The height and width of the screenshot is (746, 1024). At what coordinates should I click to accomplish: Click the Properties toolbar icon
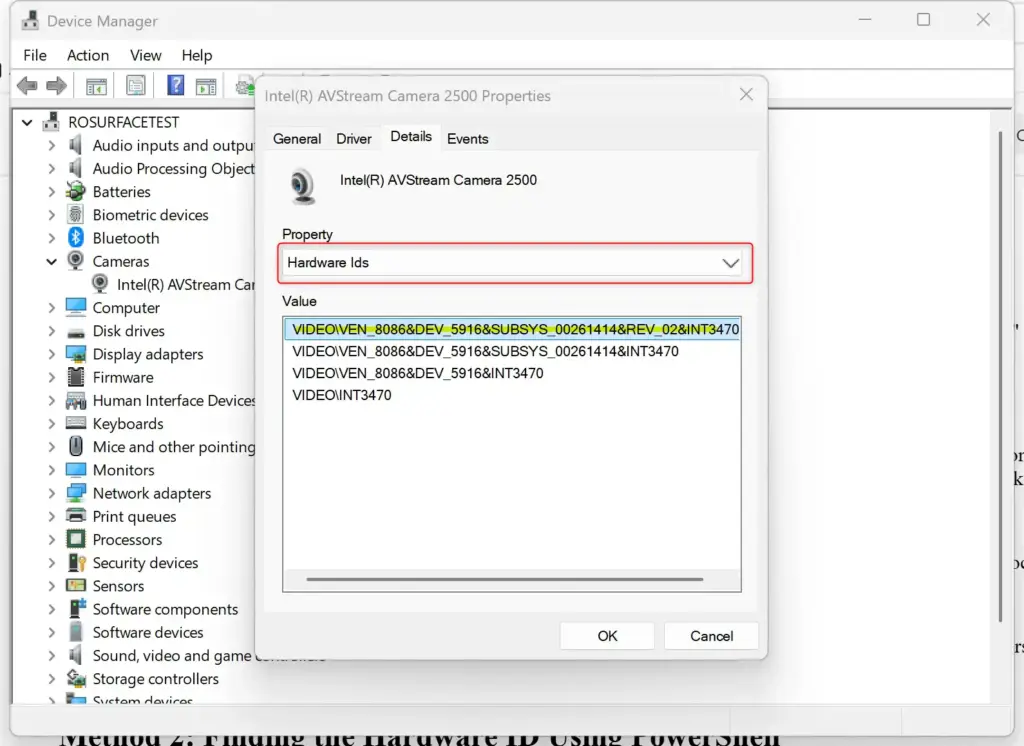click(136, 86)
